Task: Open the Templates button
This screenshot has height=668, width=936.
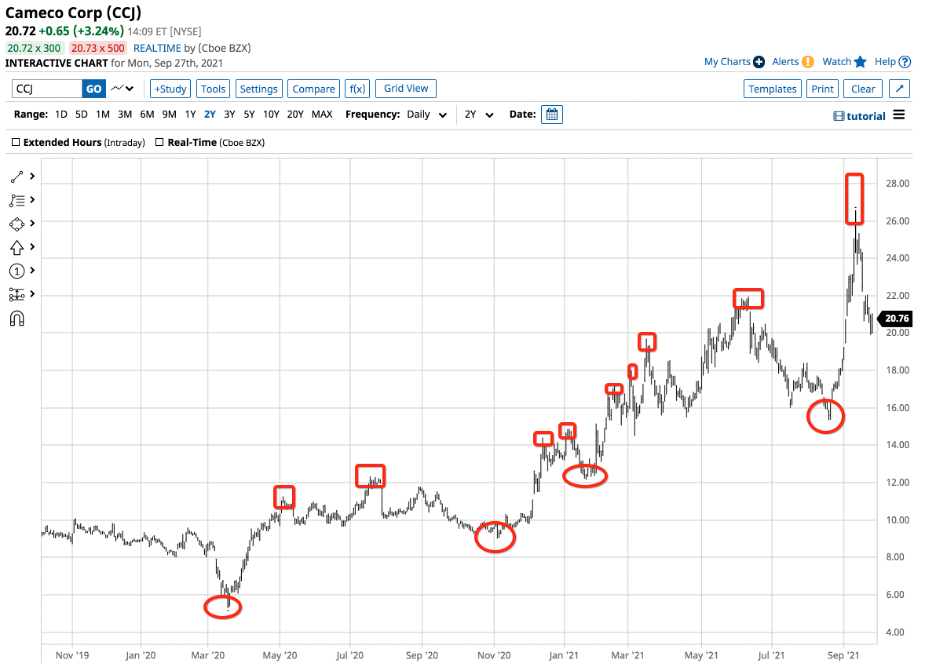Action: tap(772, 88)
